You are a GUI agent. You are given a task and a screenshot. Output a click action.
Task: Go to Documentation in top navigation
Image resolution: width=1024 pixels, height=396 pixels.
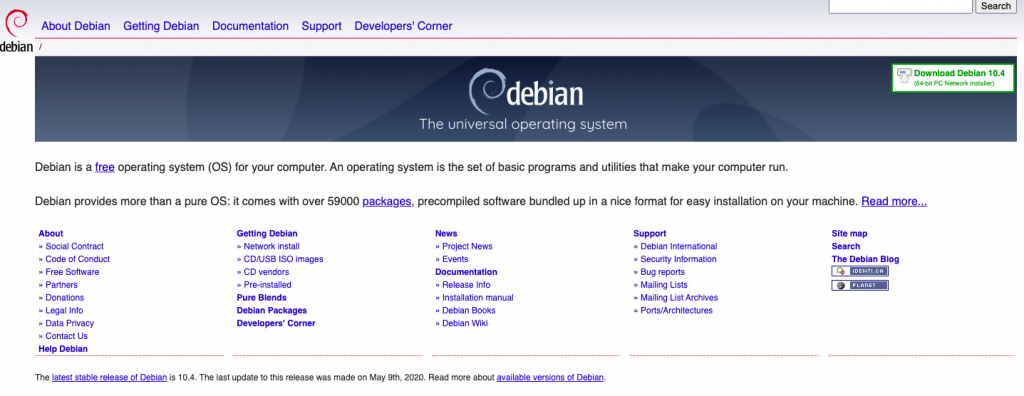[x=250, y=26]
